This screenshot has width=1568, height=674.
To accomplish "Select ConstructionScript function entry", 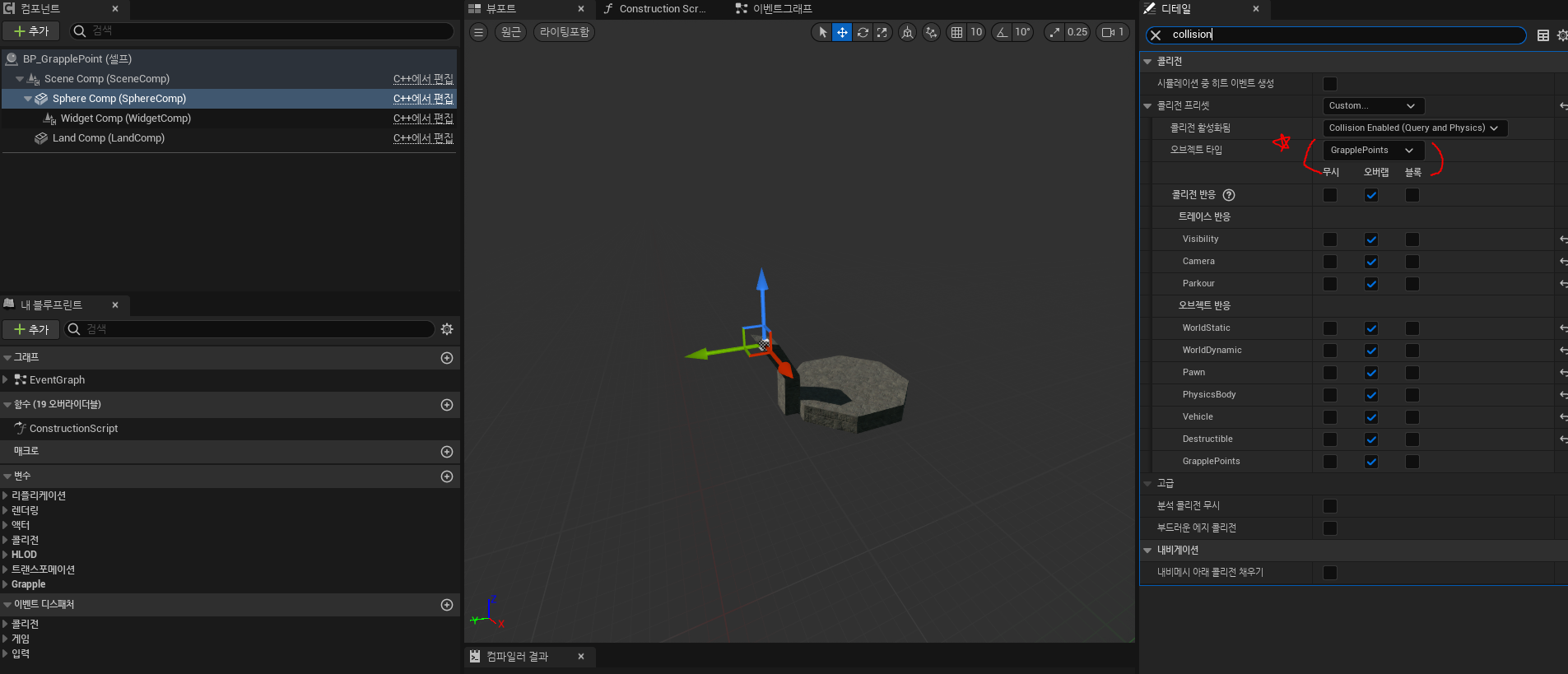I will (73, 429).
